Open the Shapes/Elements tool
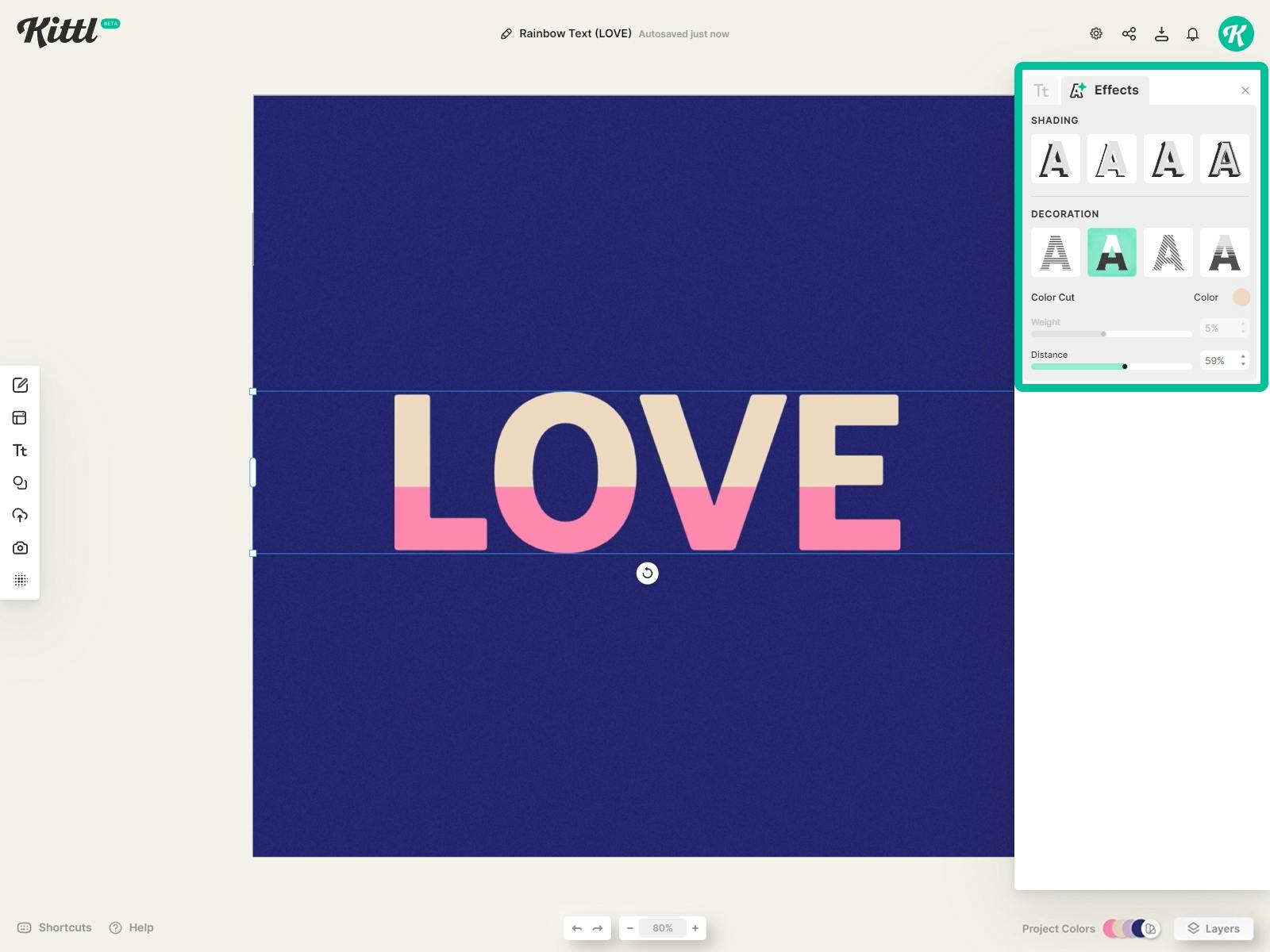Viewport: 1270px width, 952px height. tap(21, 483)
